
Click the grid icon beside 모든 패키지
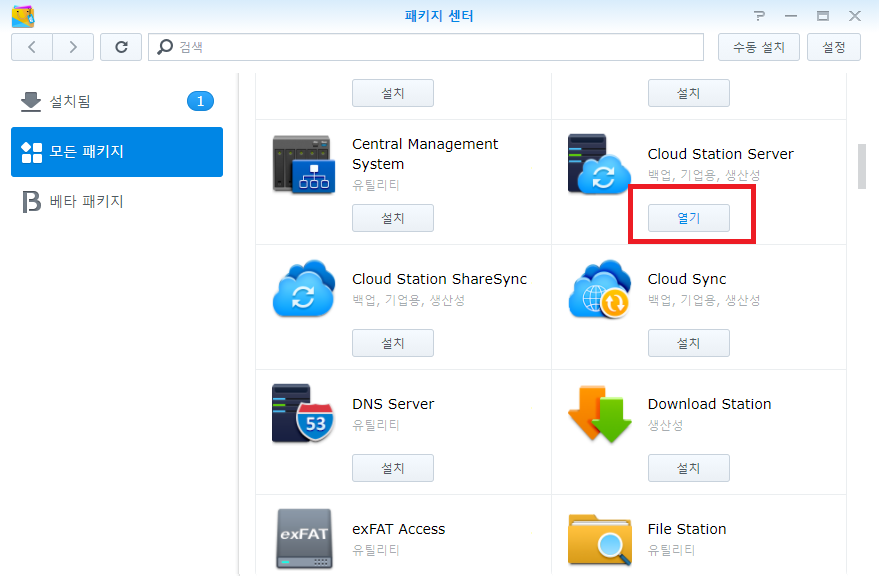tap(31, 152)
